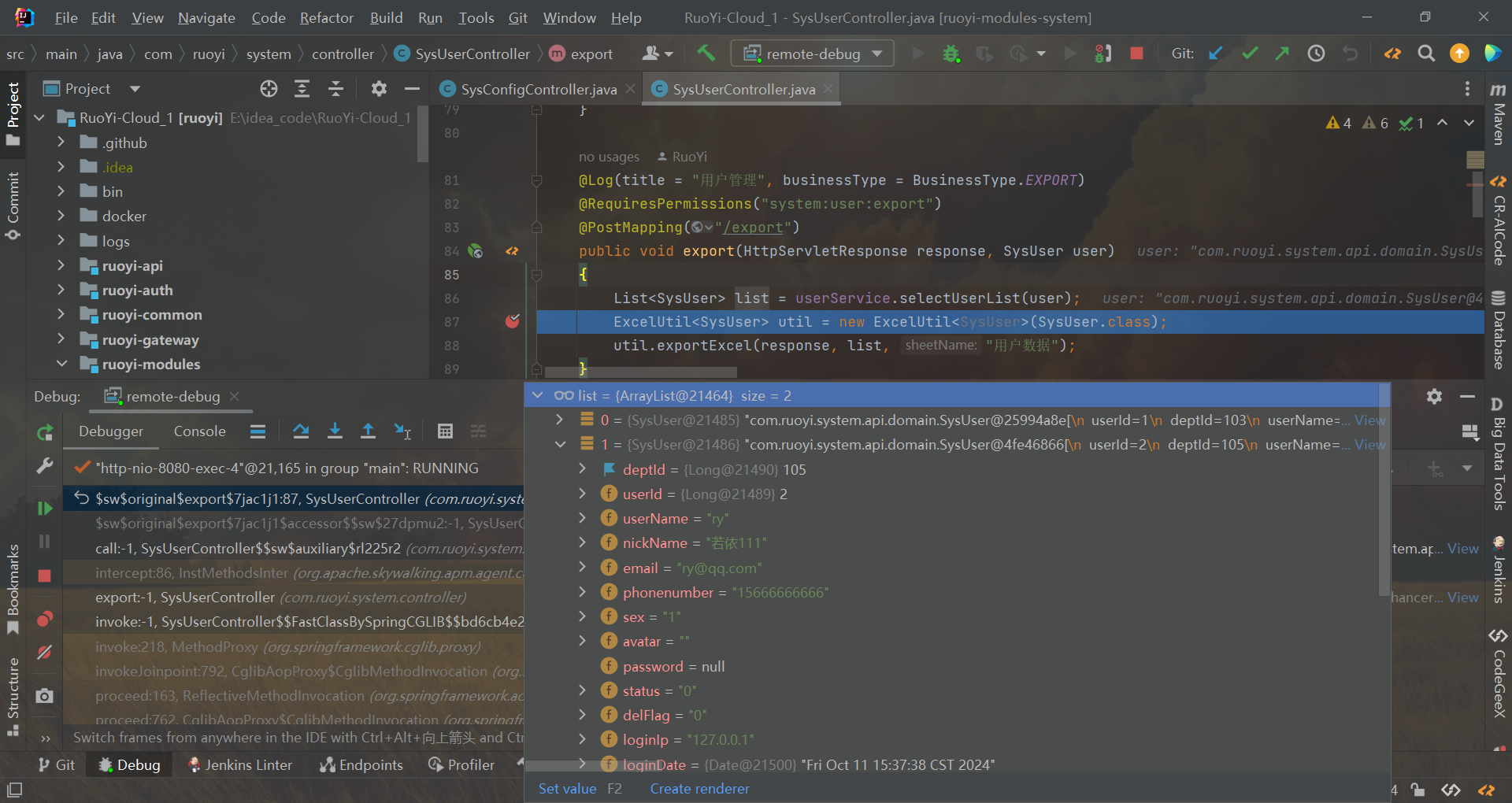1512x803 pixels.
Task: Select the Debugger tab
Action: (x=111, y=431)
